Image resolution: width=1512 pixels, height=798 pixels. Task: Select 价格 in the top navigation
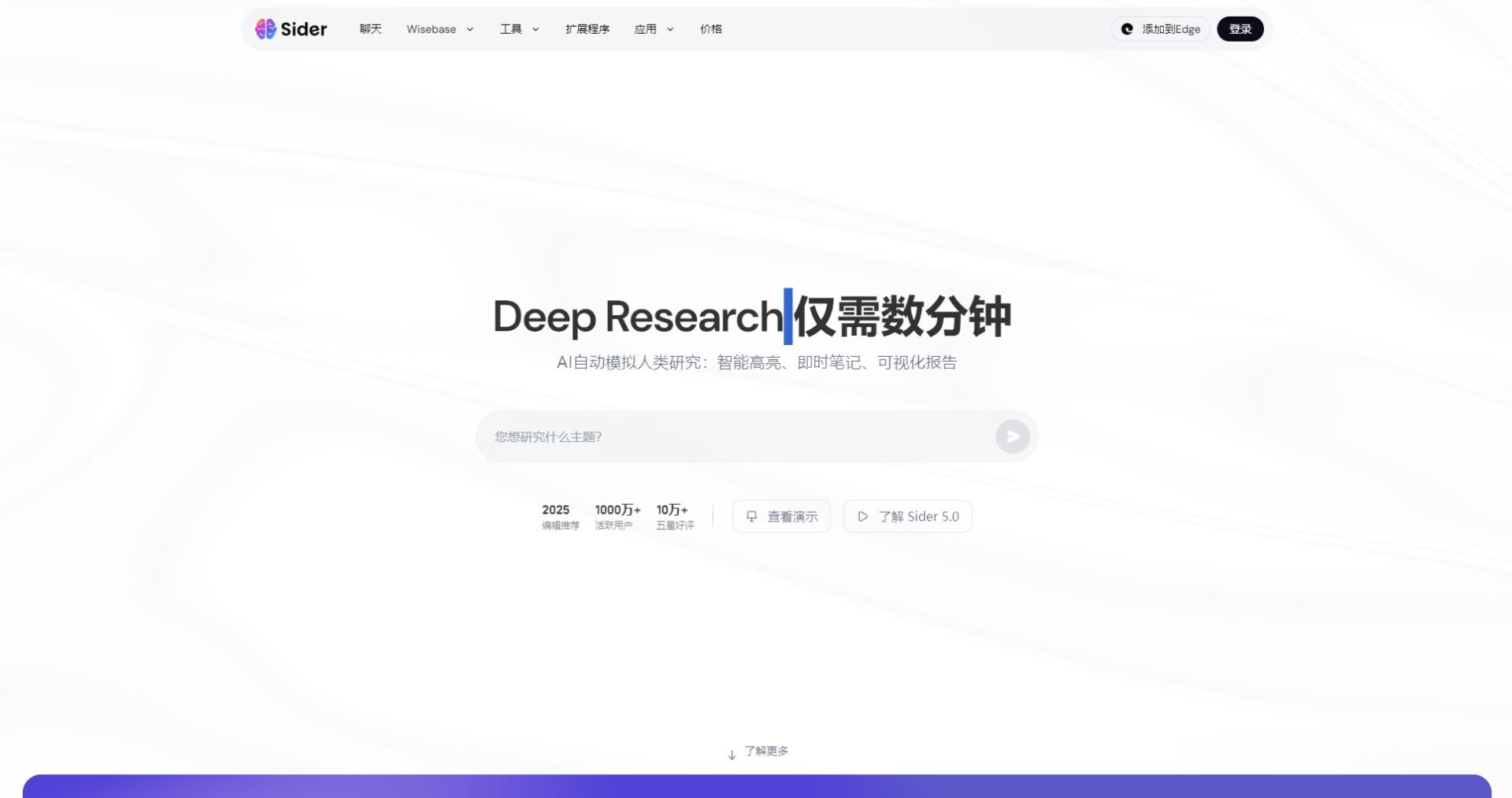coord(710,29)
